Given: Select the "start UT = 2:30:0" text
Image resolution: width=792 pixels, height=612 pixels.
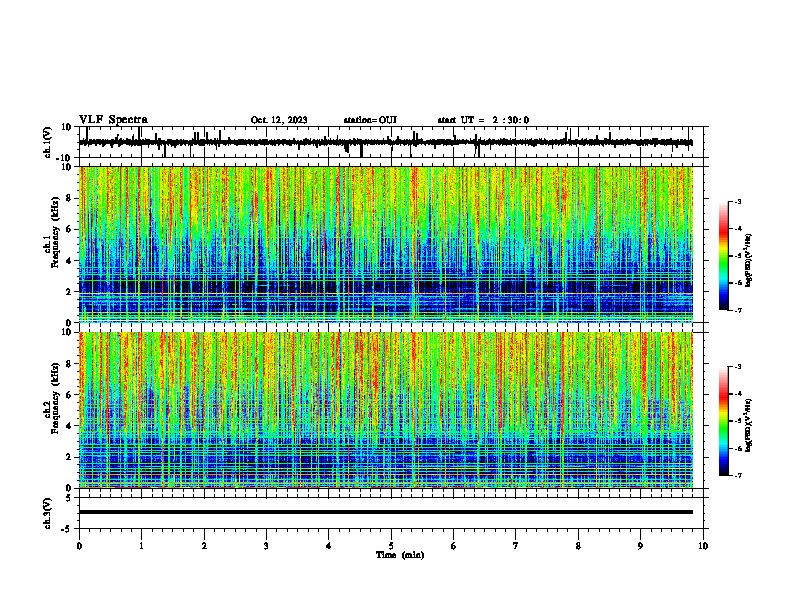Looking at the screenshot, I should [483, 120].
